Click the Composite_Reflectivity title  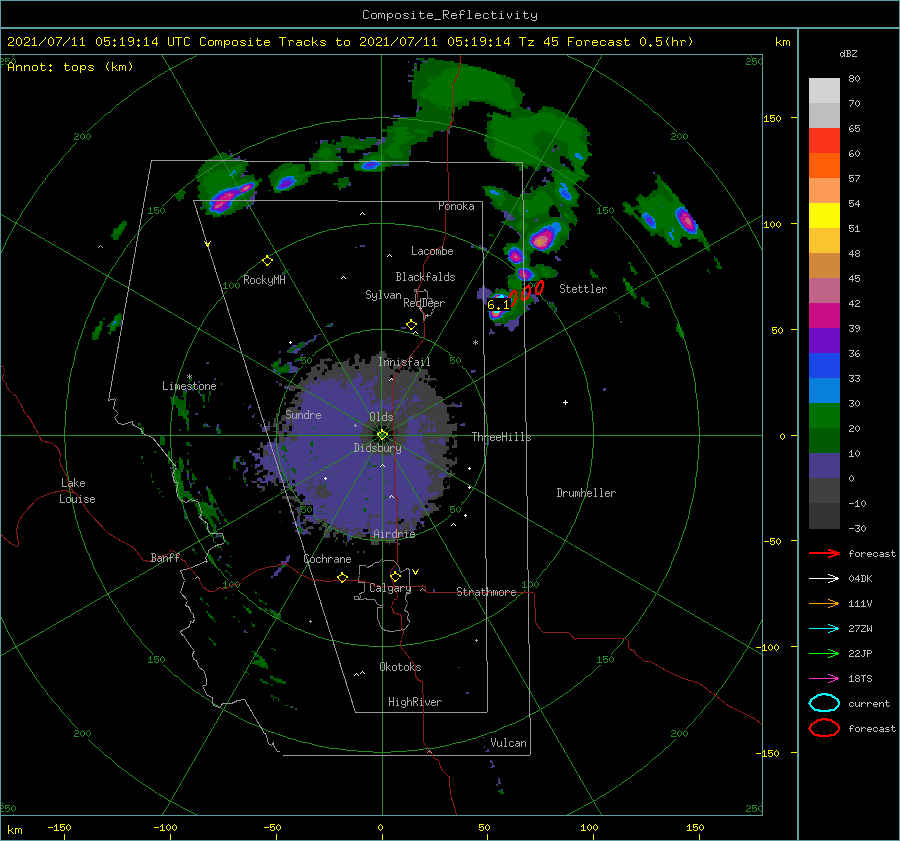tap(449, 15)
